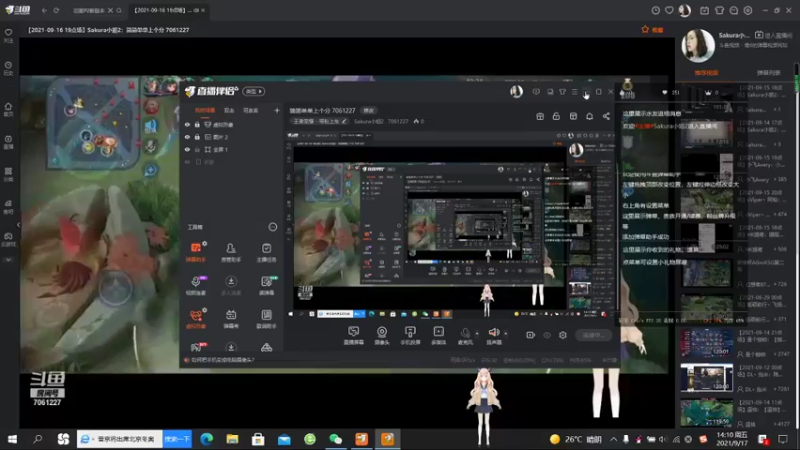Open the Douyu settings hexagon icon
The height and width of the screenshot is (450, 800).
(748, 10)
